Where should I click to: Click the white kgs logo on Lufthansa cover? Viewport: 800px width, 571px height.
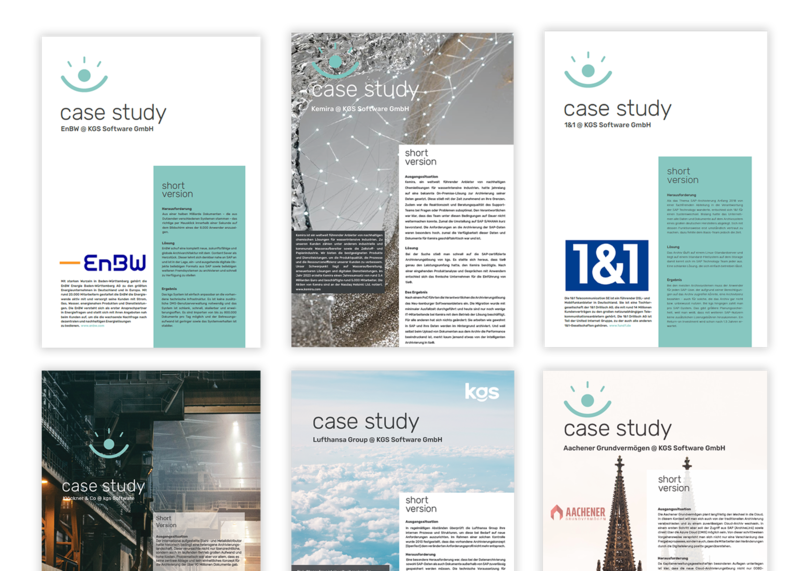point(482,392)
